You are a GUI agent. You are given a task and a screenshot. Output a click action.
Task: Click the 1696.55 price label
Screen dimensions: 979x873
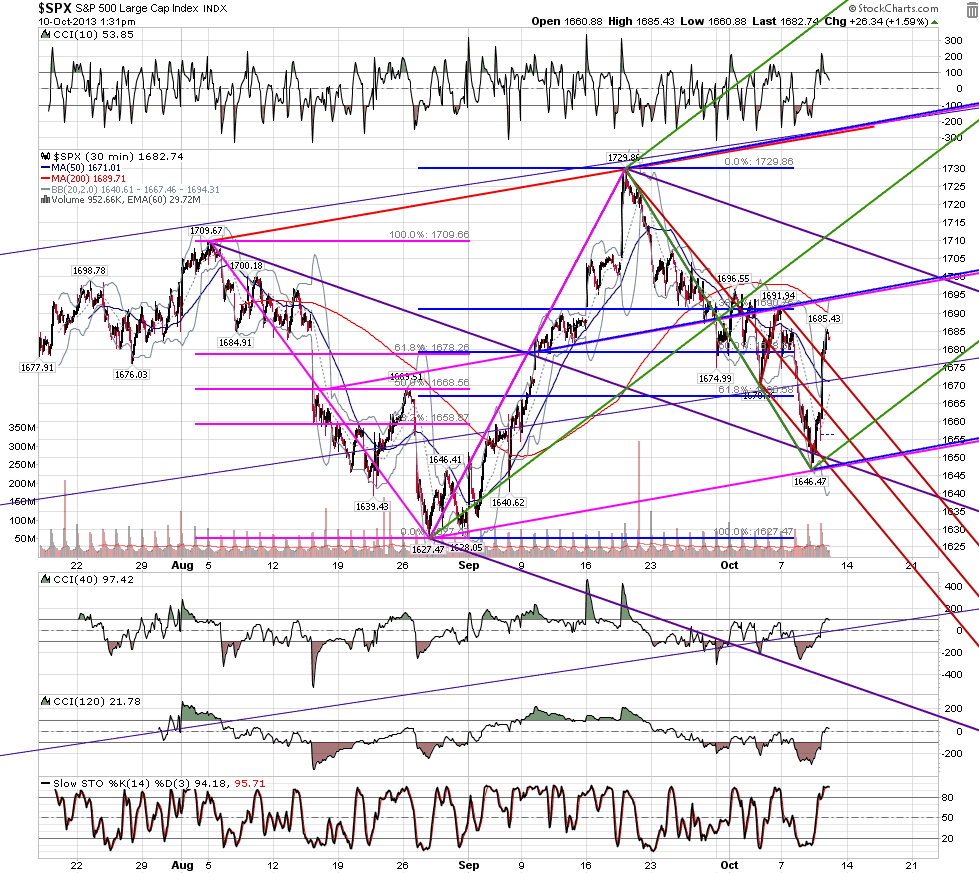point(733,279)
